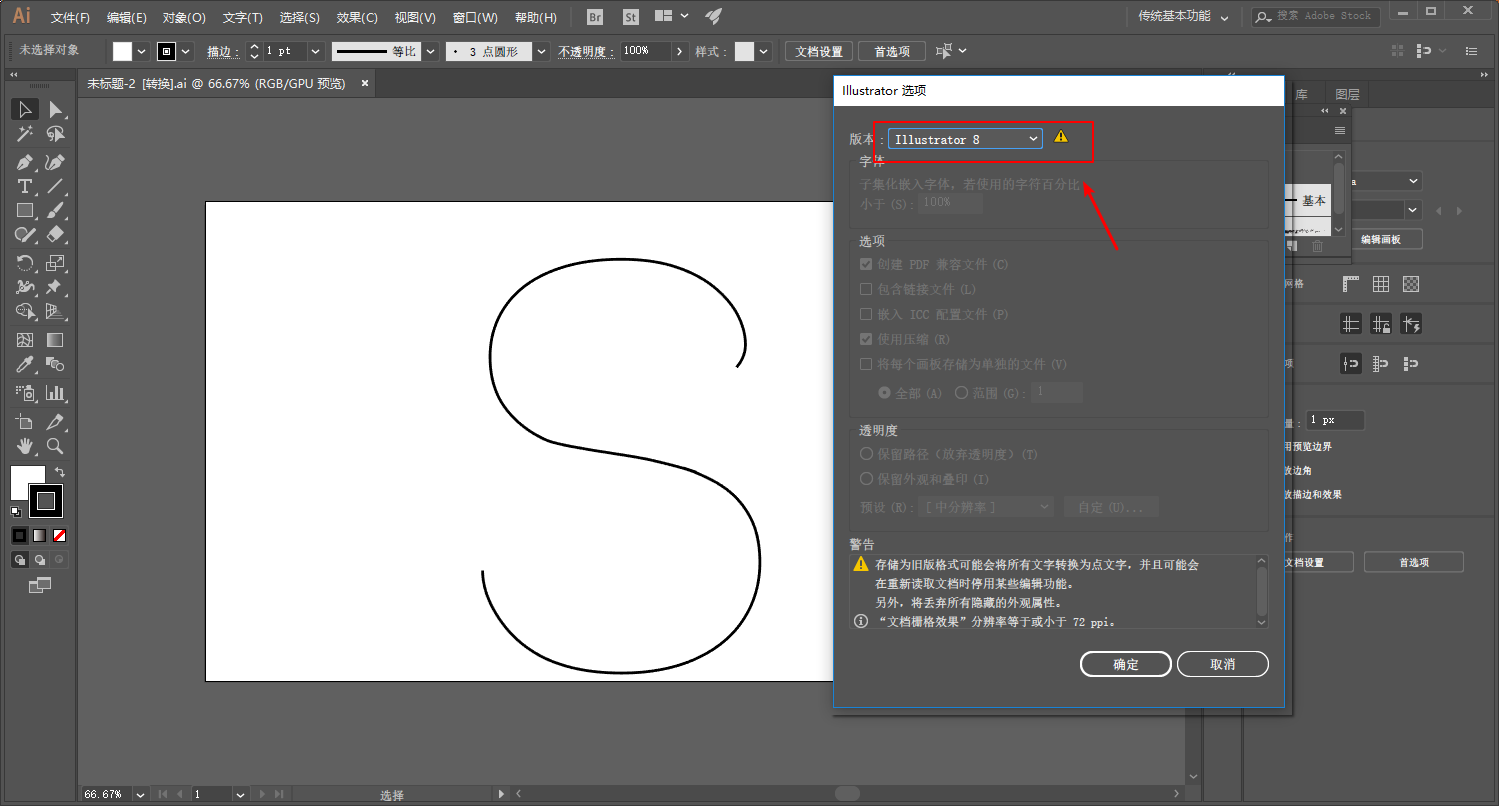
Task: Open Adobe Bridge via Br icon
Action: [x=595, y=17]
